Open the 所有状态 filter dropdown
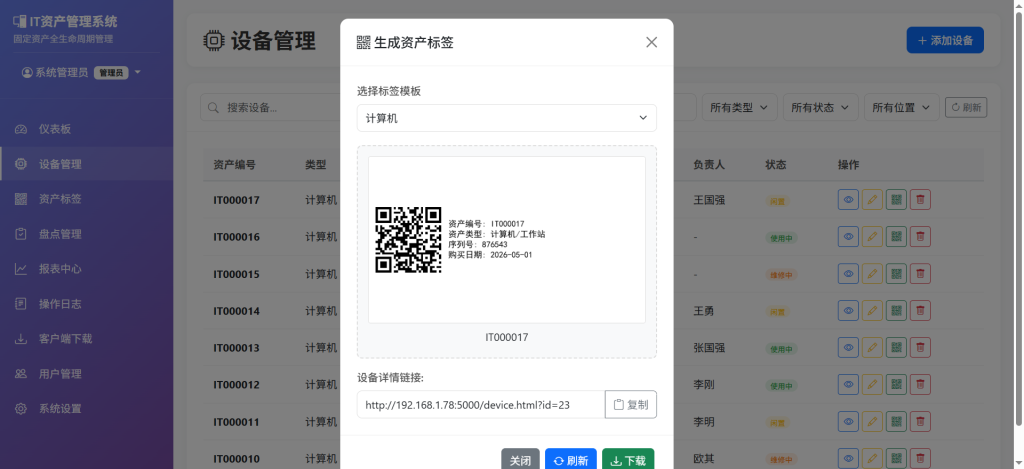The width and height of the screenshot is (1024, 469). point(820,107)
